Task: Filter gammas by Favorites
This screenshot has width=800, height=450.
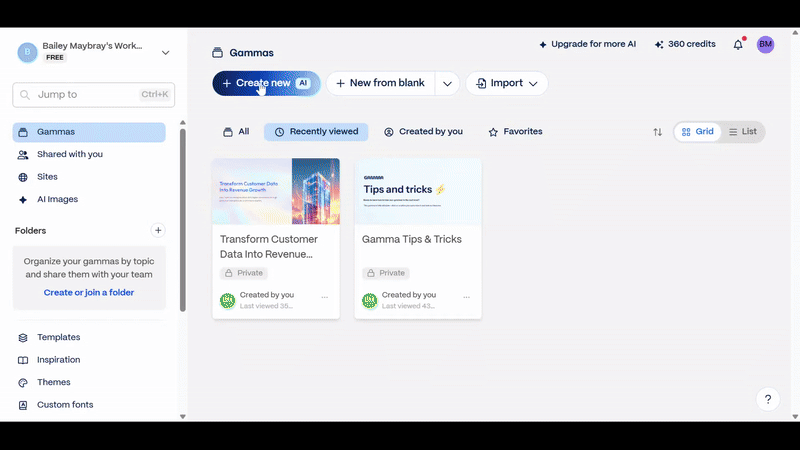Action: click(x=515, y=132)
